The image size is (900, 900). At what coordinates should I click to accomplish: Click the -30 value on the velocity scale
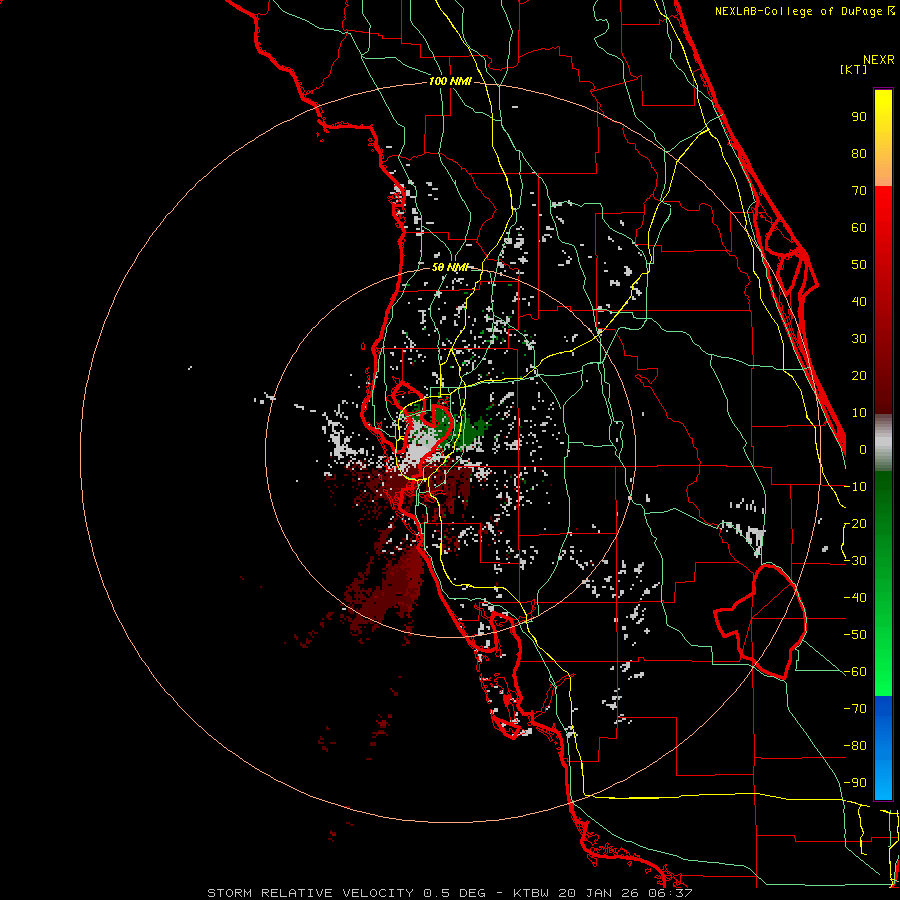pos(855,561)
